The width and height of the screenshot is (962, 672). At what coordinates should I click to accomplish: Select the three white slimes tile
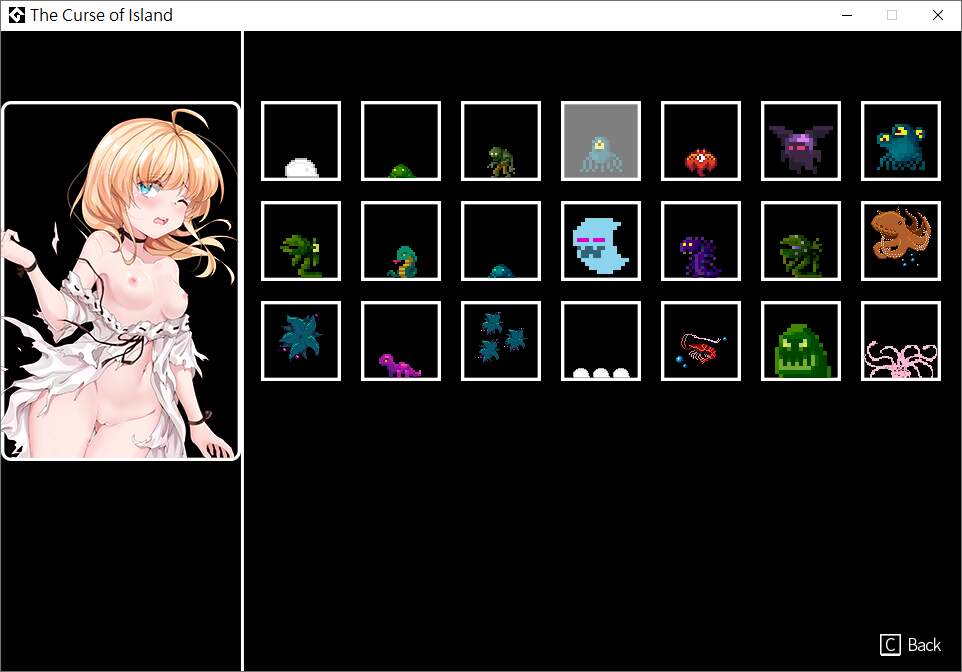(x=601, y=341)
